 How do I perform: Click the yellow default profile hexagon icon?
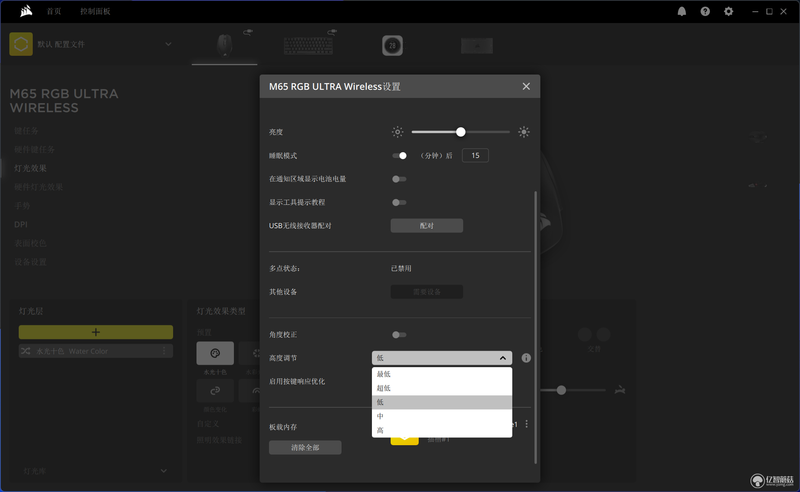[x=21, y=44]
